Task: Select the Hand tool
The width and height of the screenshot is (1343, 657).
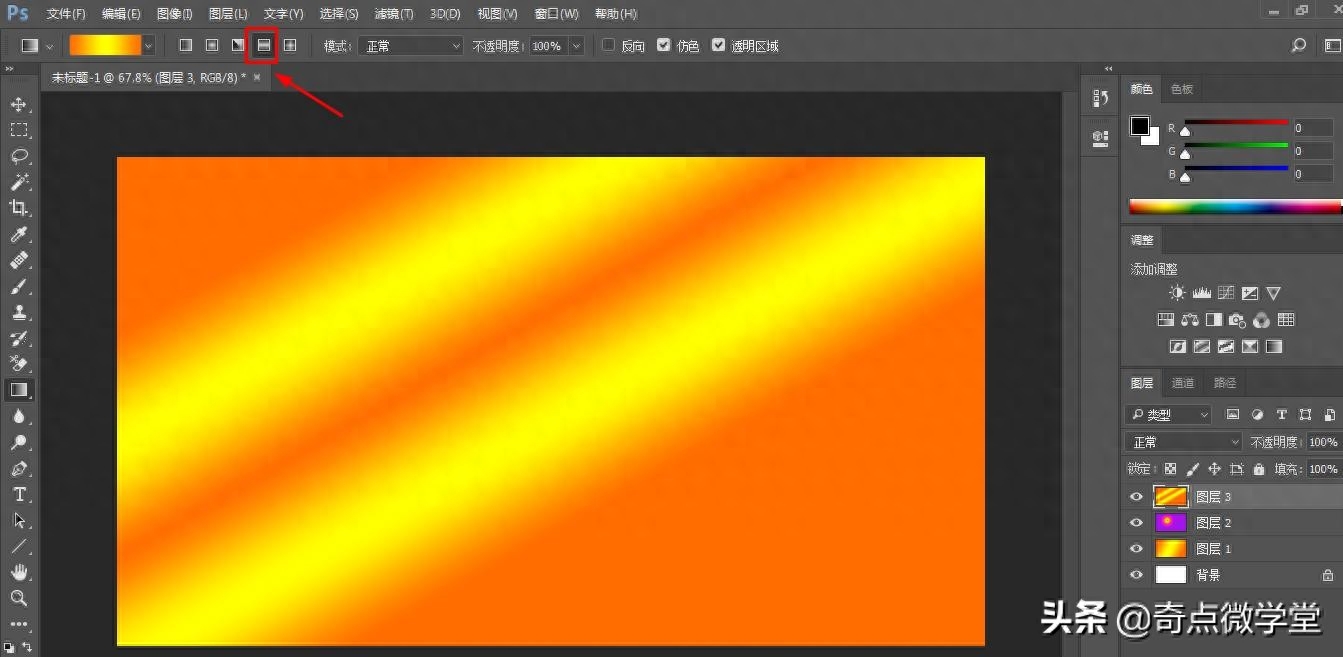Action: coord(19,572)
